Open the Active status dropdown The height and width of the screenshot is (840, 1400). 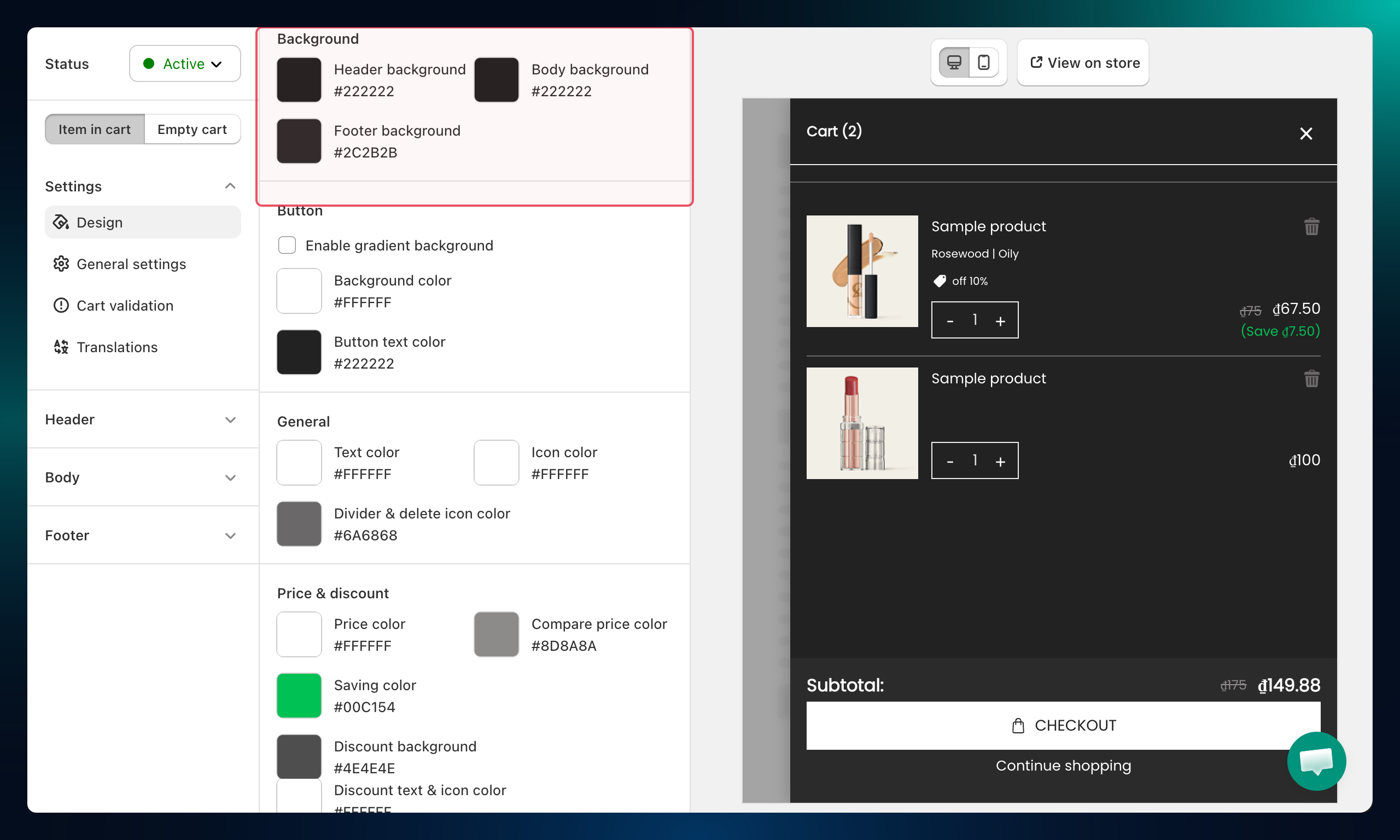(185, 63)
